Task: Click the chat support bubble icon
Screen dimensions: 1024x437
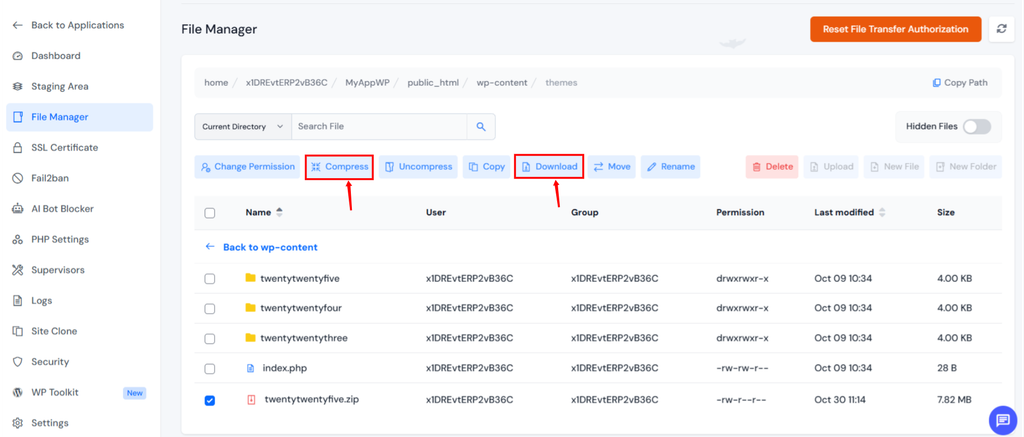Action: coord(1003,419)
